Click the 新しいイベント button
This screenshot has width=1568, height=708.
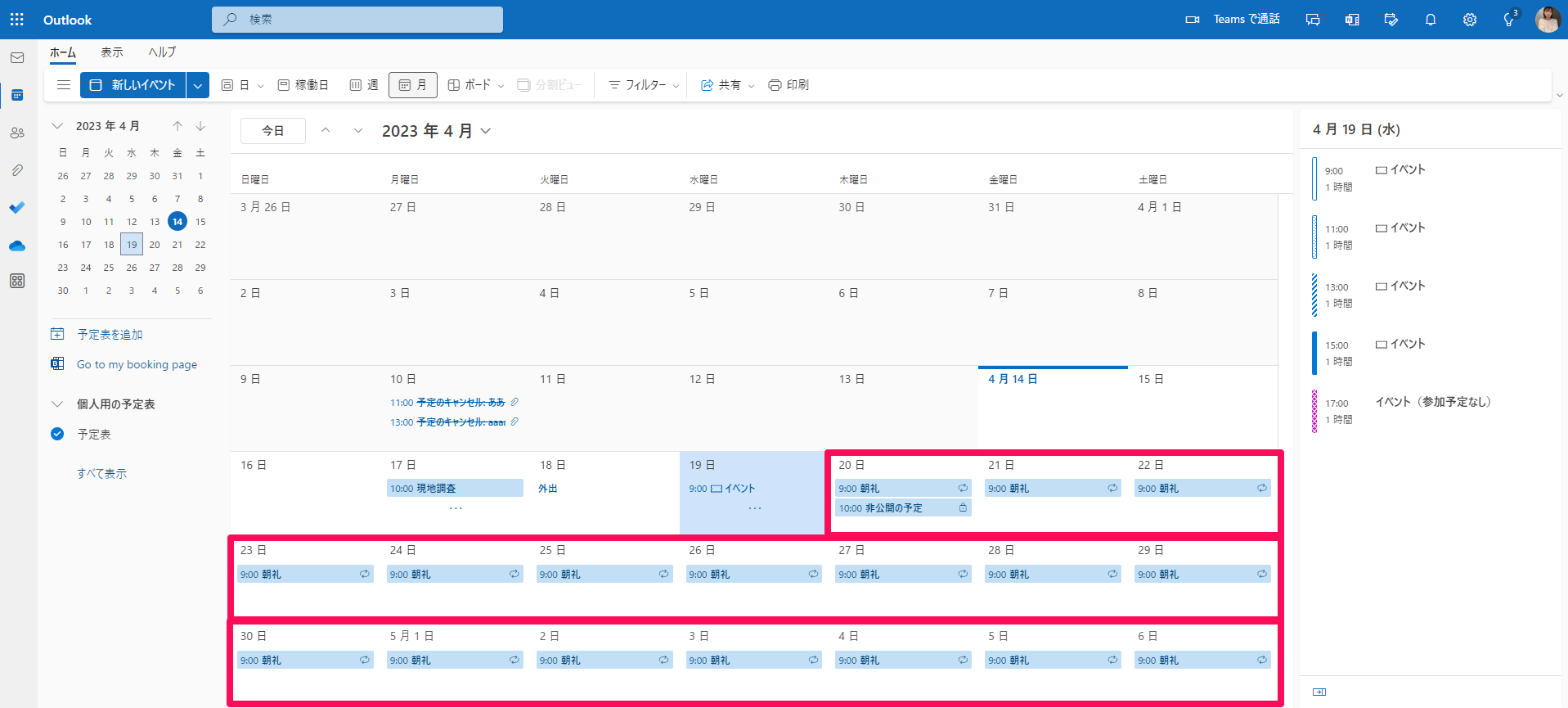point(133,85)
